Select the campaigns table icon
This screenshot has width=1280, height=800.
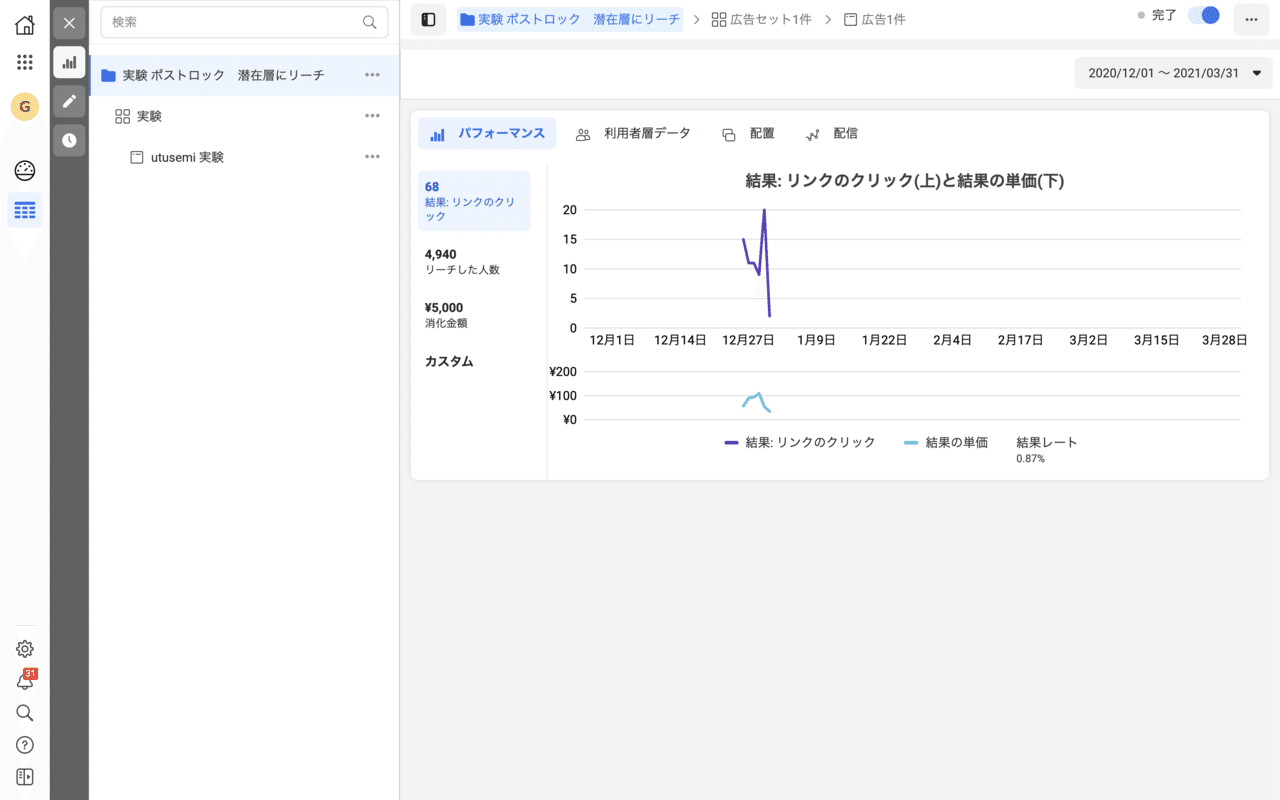point(25,210)
